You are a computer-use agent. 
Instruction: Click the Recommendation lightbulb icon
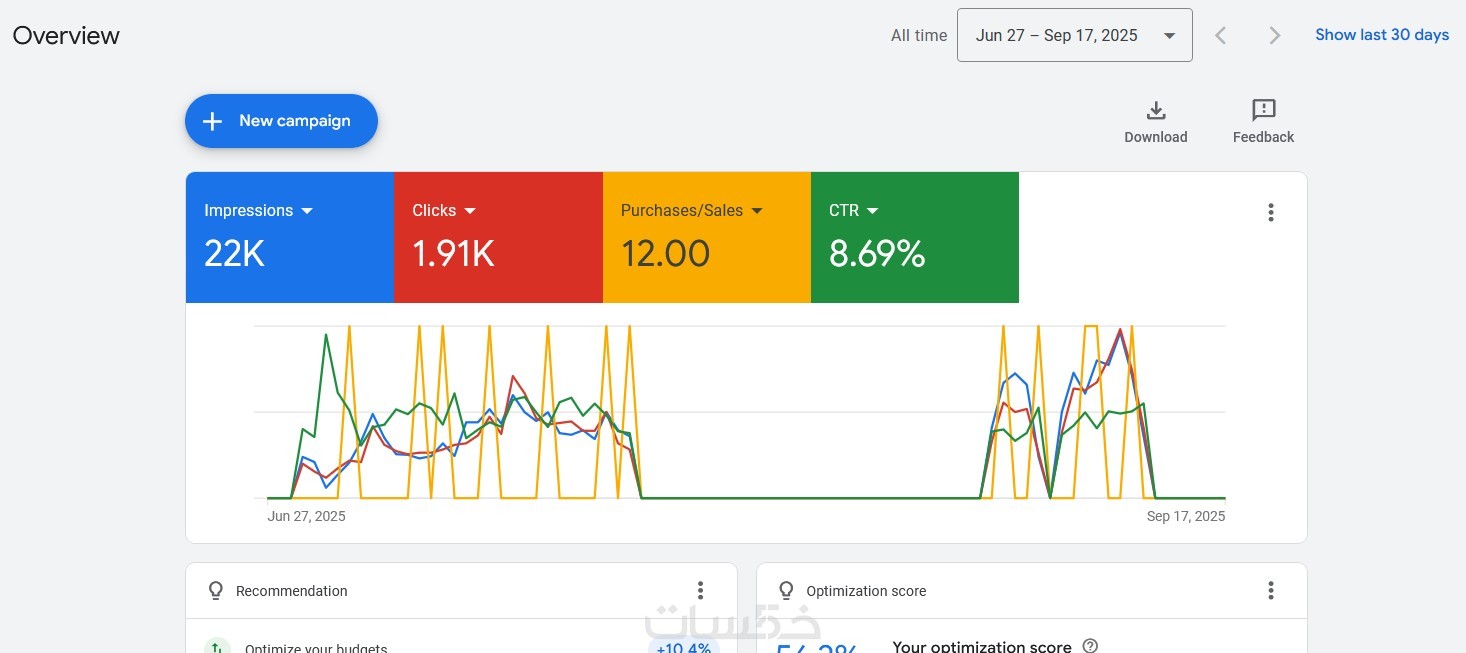(x=215, y=590)
